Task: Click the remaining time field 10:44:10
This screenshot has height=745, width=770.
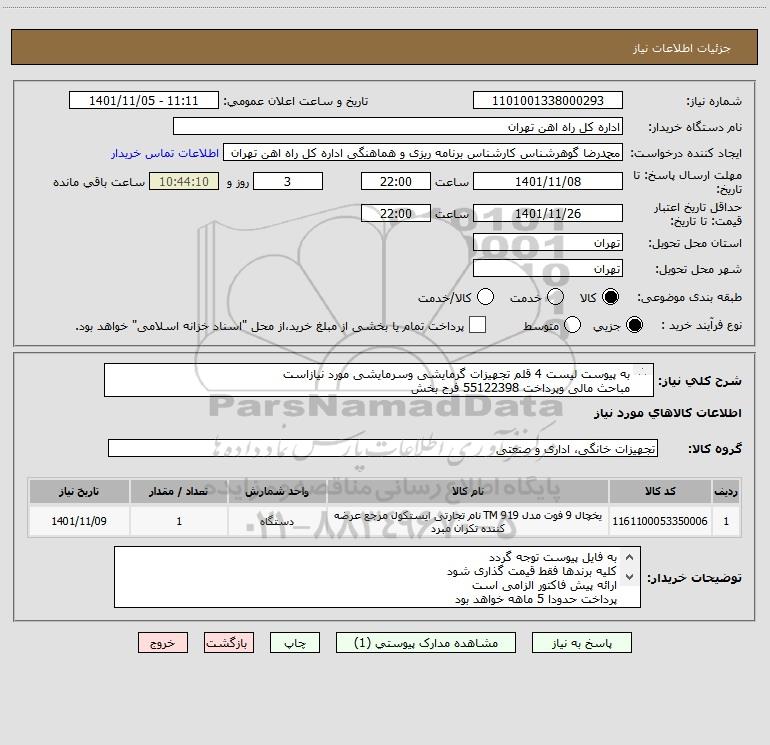Action: [x=184, y=182]
